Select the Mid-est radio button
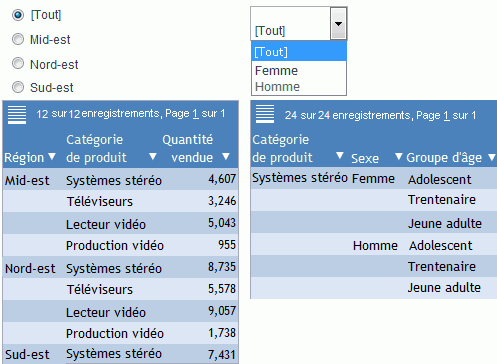 click(18, 39)
